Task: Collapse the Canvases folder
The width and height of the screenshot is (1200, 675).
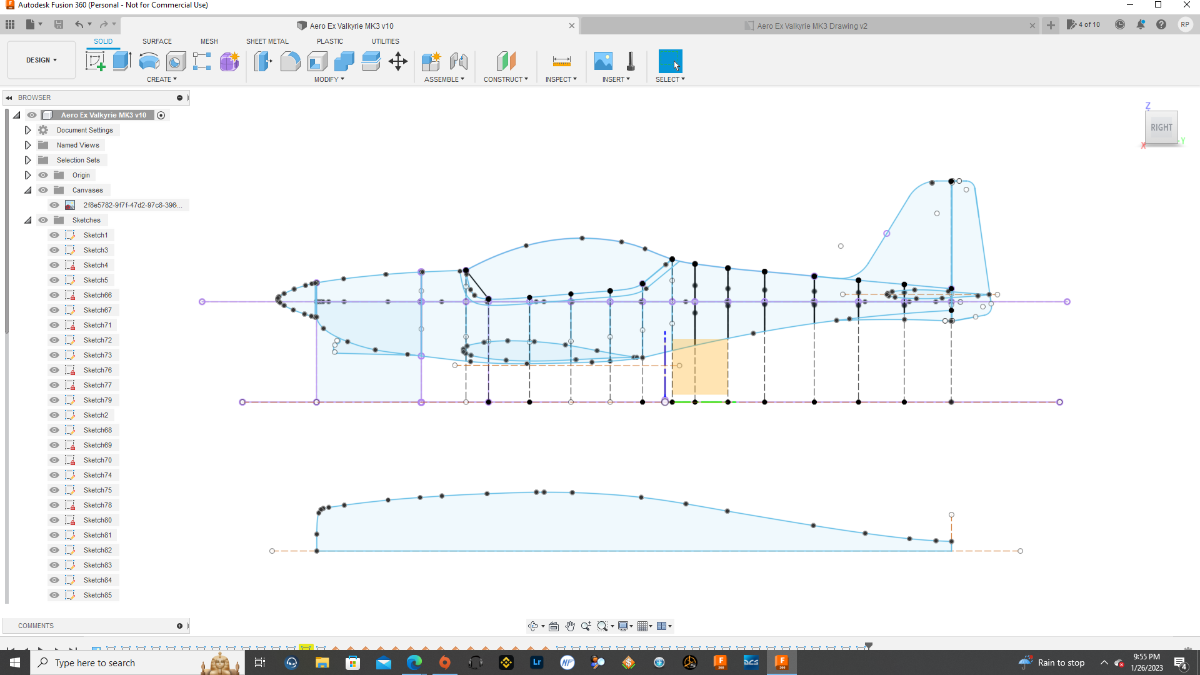Action: (28, 190)
